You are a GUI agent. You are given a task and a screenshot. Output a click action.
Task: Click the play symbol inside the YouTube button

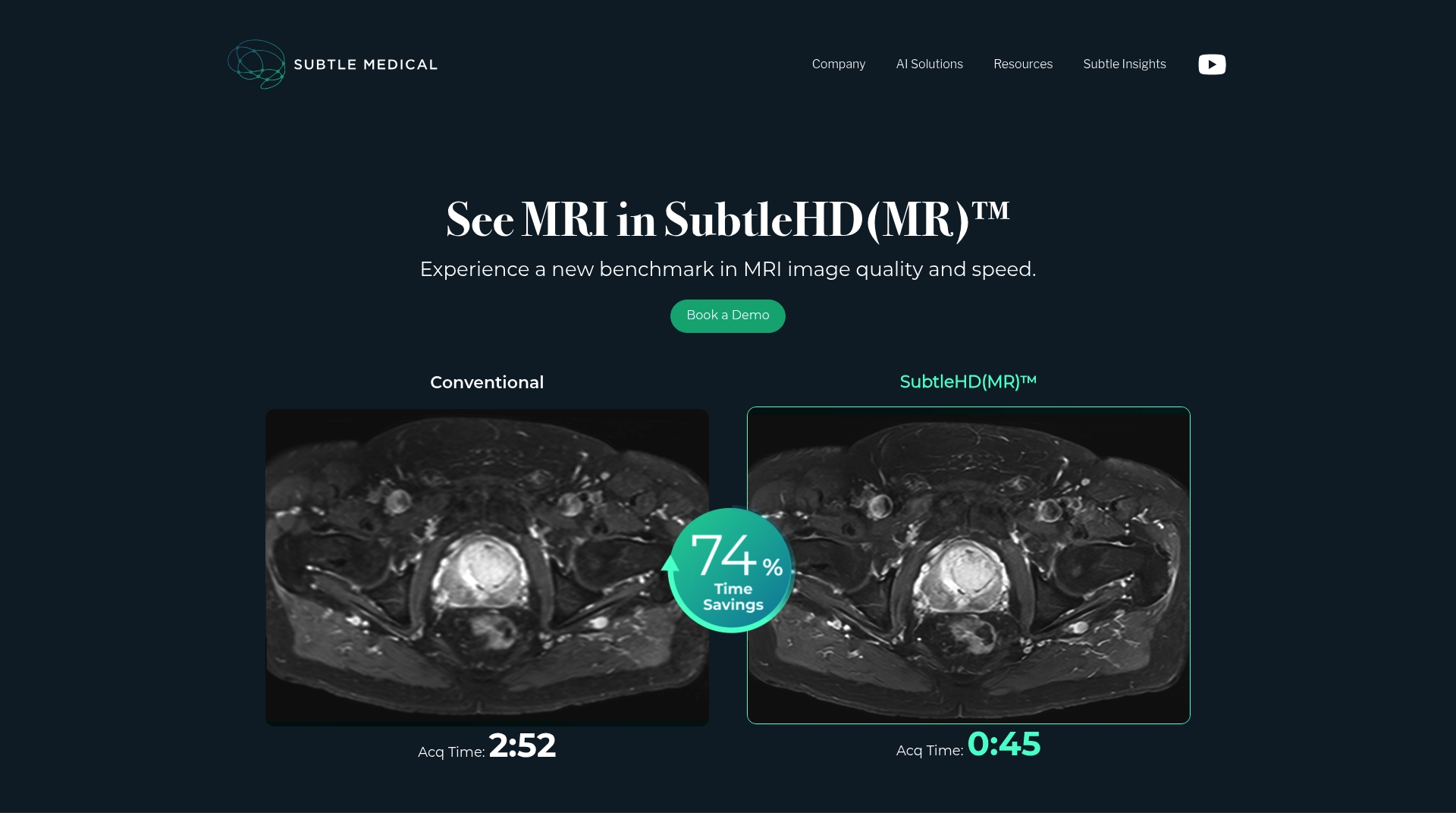coord(1213,64)
